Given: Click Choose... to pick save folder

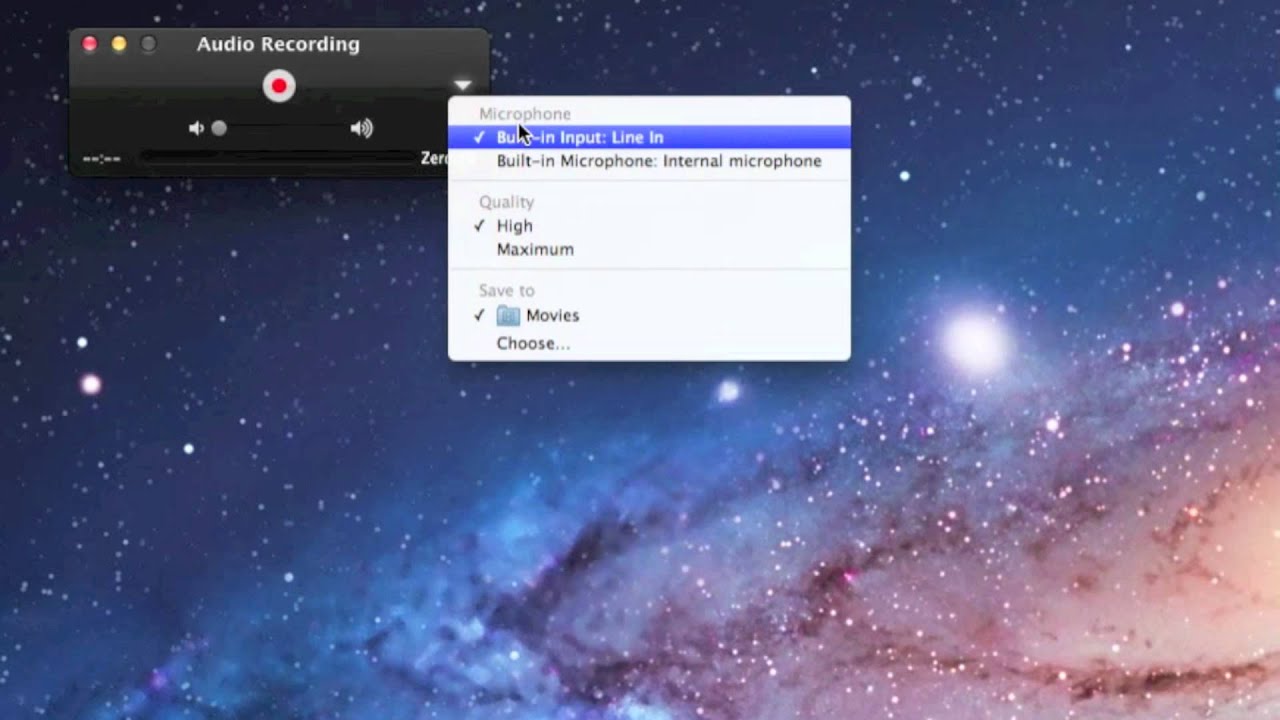Looking at the screenshot, I should (x=649, y=343).
